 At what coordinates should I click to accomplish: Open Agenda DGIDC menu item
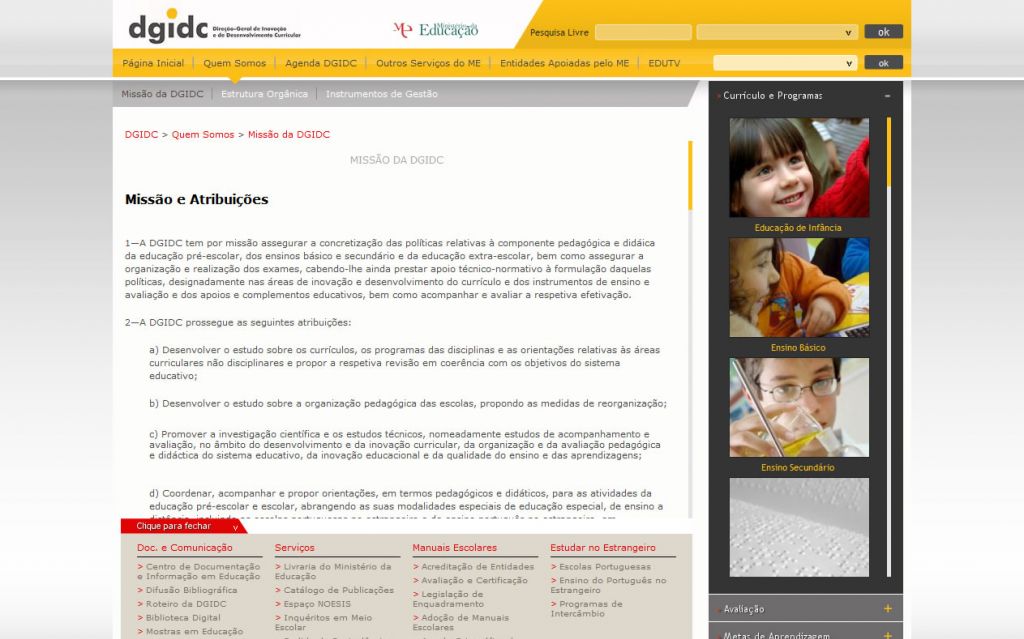pos(320,63)
